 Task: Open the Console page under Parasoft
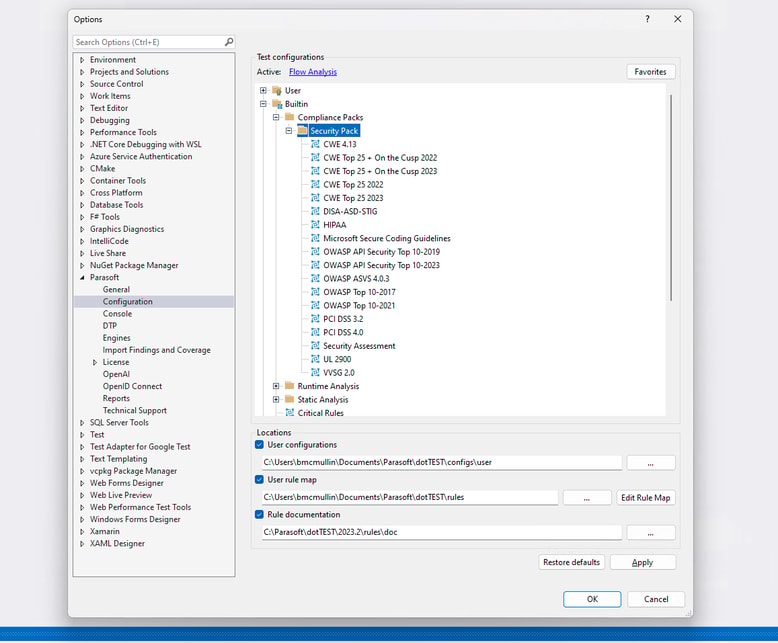coord(117,314)
